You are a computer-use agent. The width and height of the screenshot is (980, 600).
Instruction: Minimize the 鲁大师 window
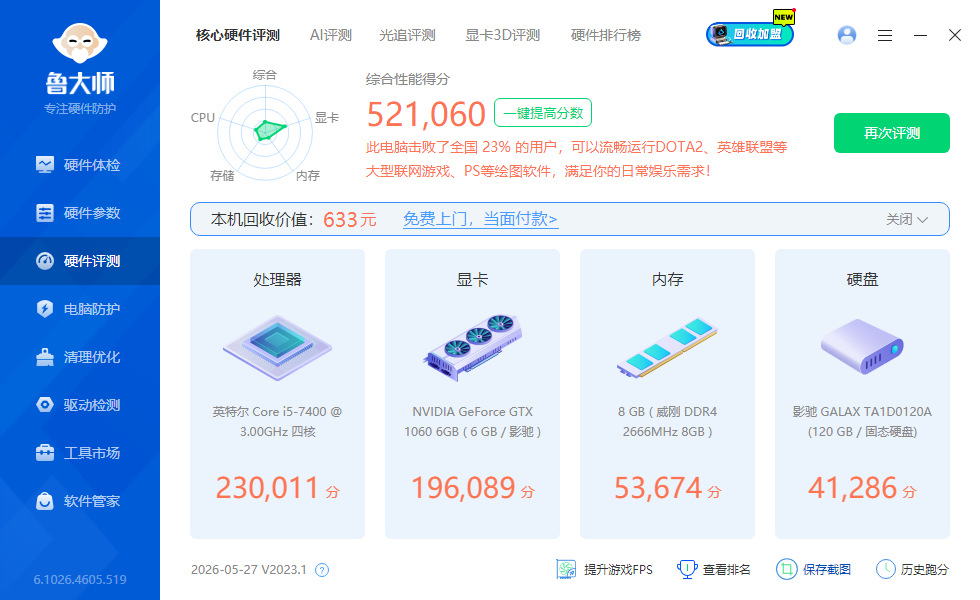tap(920, 36)
